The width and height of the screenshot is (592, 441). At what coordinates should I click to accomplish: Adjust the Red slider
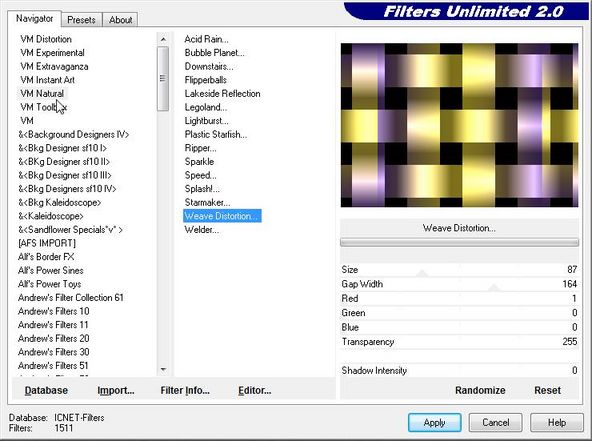[459, 298]
